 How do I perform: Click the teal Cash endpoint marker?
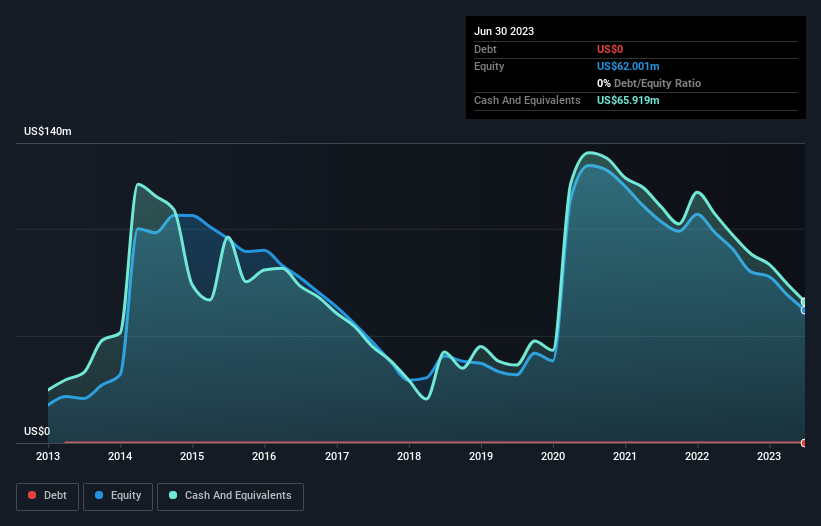(x=804, y=301)
